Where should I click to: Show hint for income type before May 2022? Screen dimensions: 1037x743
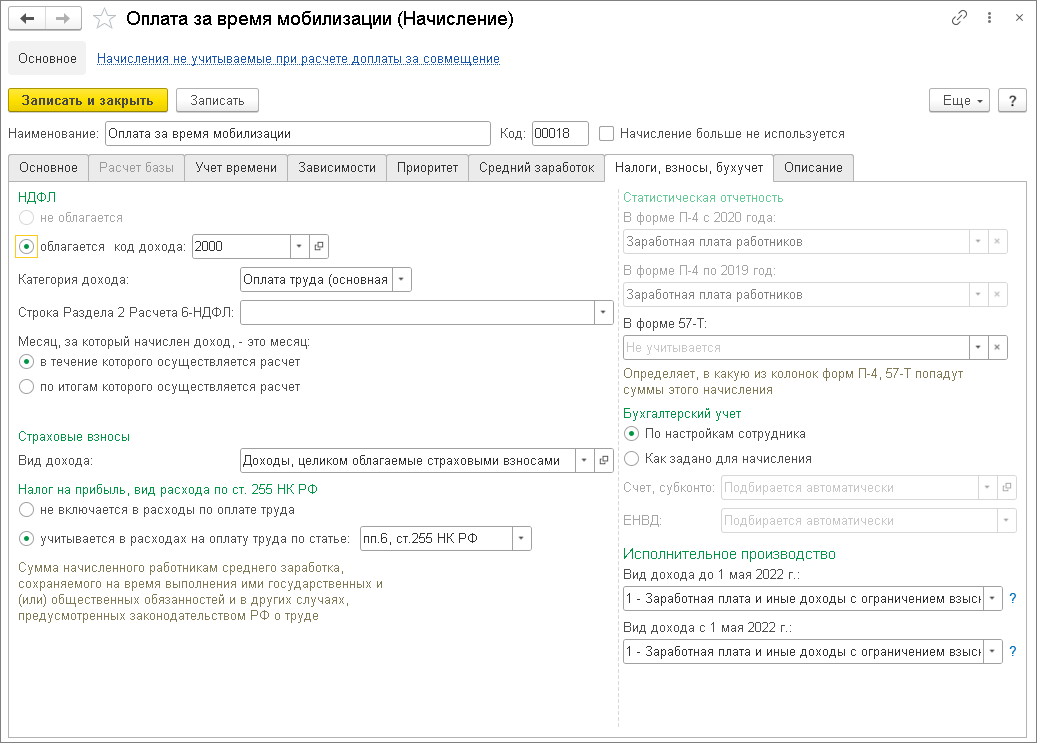pyautogui.click(x=1013, y=598)
